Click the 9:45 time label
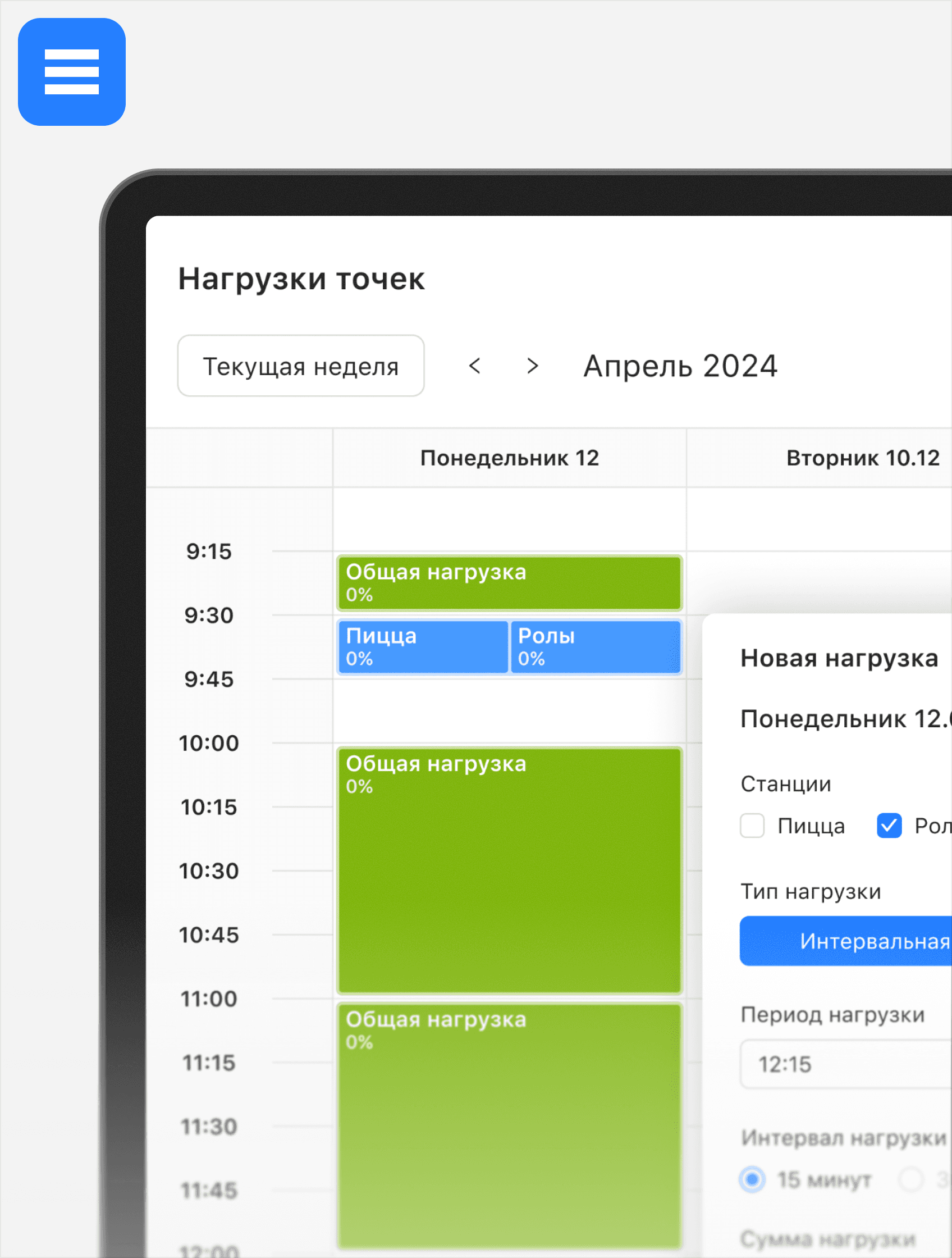This screenshot has width=952, height=1258. click(x=209, y=679)
